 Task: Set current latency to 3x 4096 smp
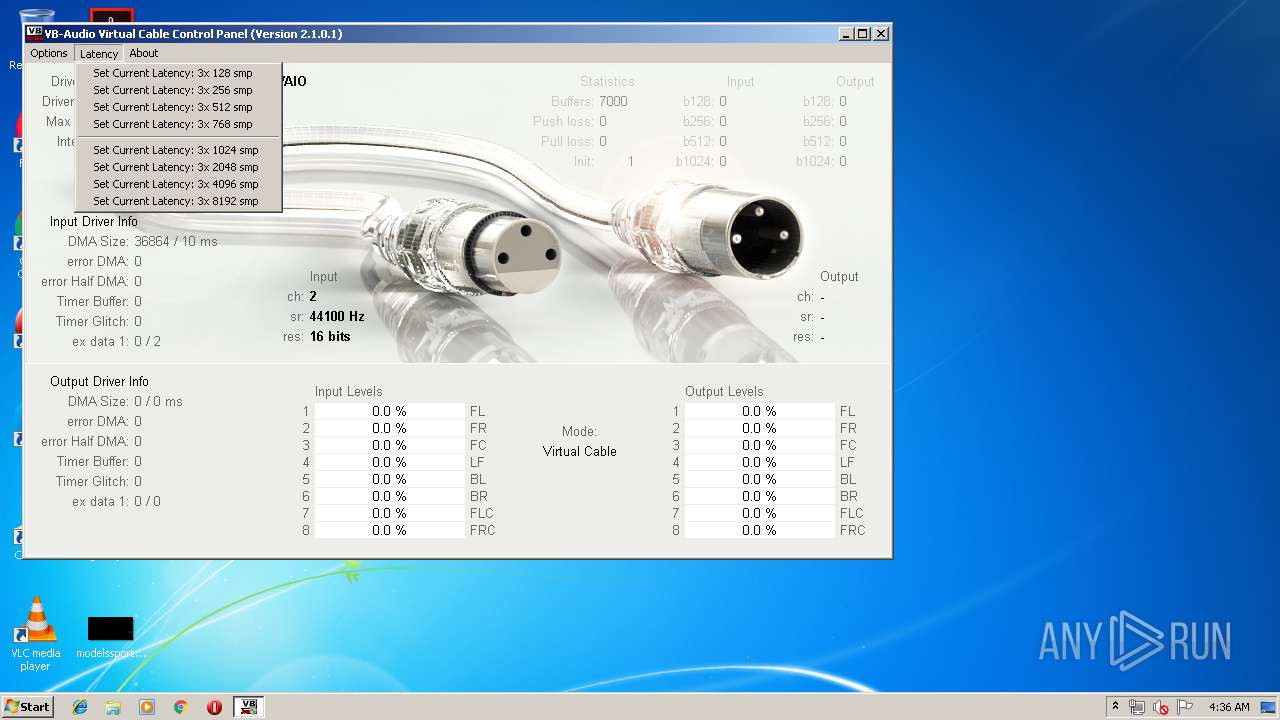point(178,184)
